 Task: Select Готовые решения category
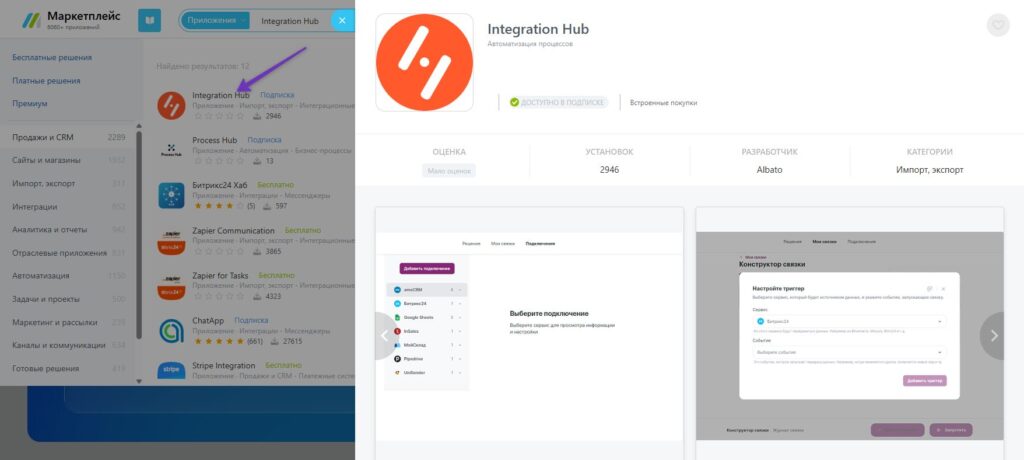(68, 369)
